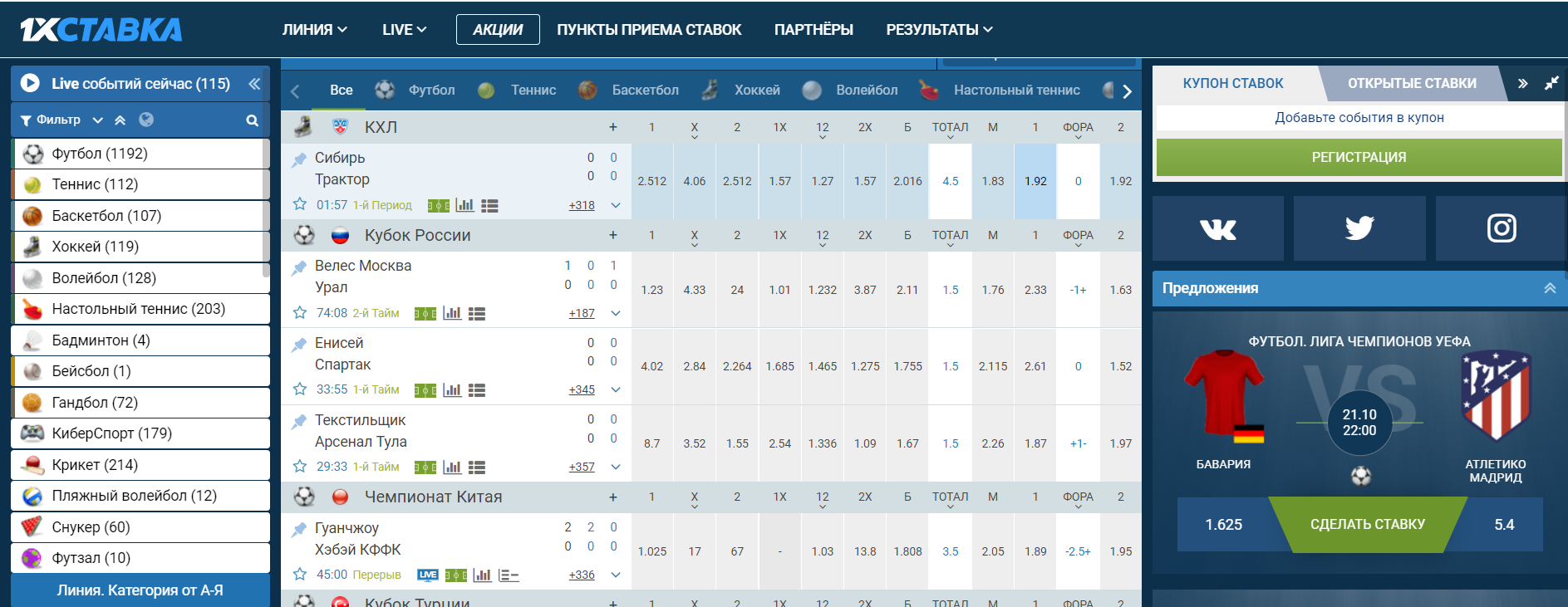This screenshot has height=607, width=1568.
Task: Click the football icon under promo match time
Action: 1360,476
